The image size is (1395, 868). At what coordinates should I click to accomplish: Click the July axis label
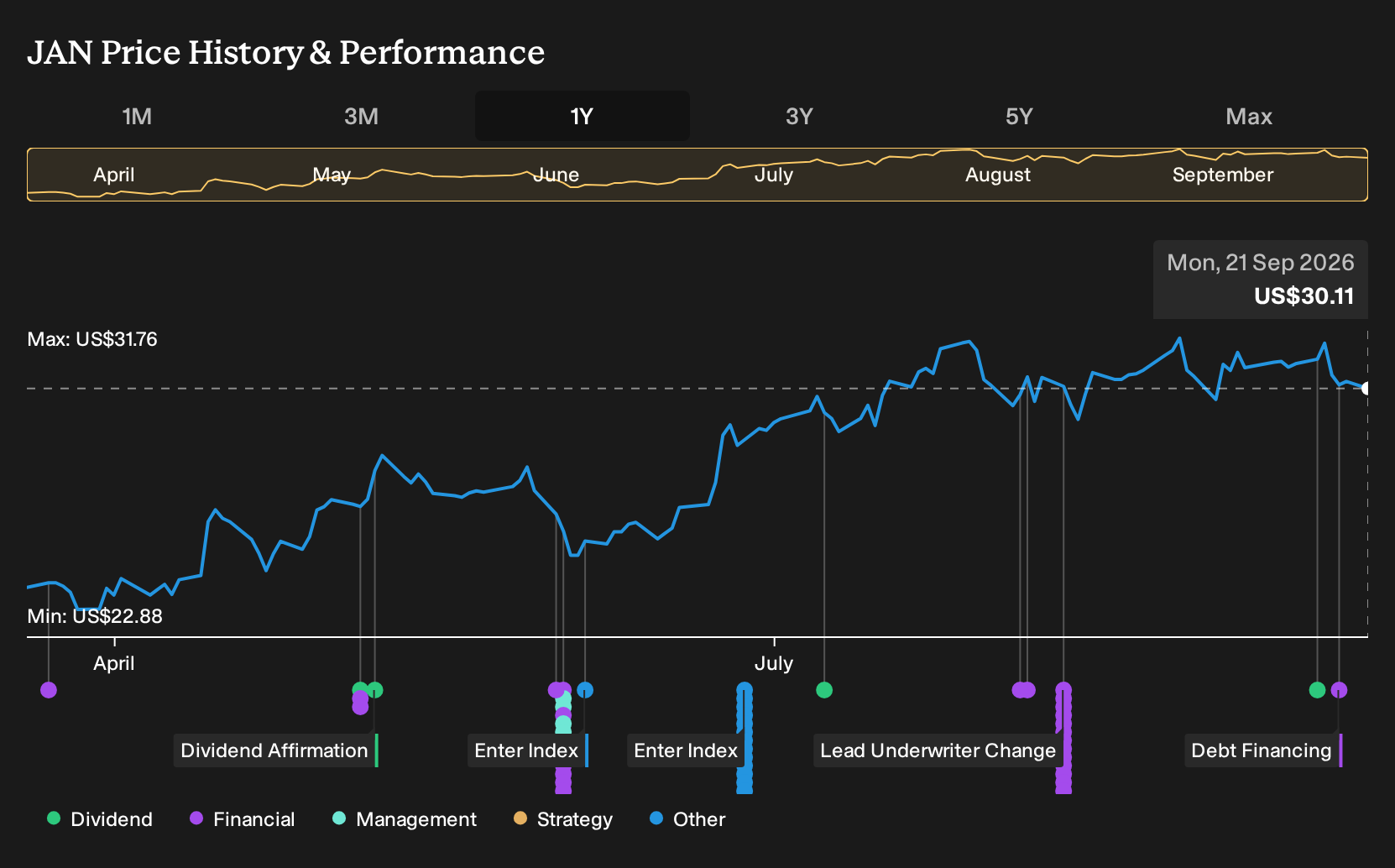click(x=773, y=663)
